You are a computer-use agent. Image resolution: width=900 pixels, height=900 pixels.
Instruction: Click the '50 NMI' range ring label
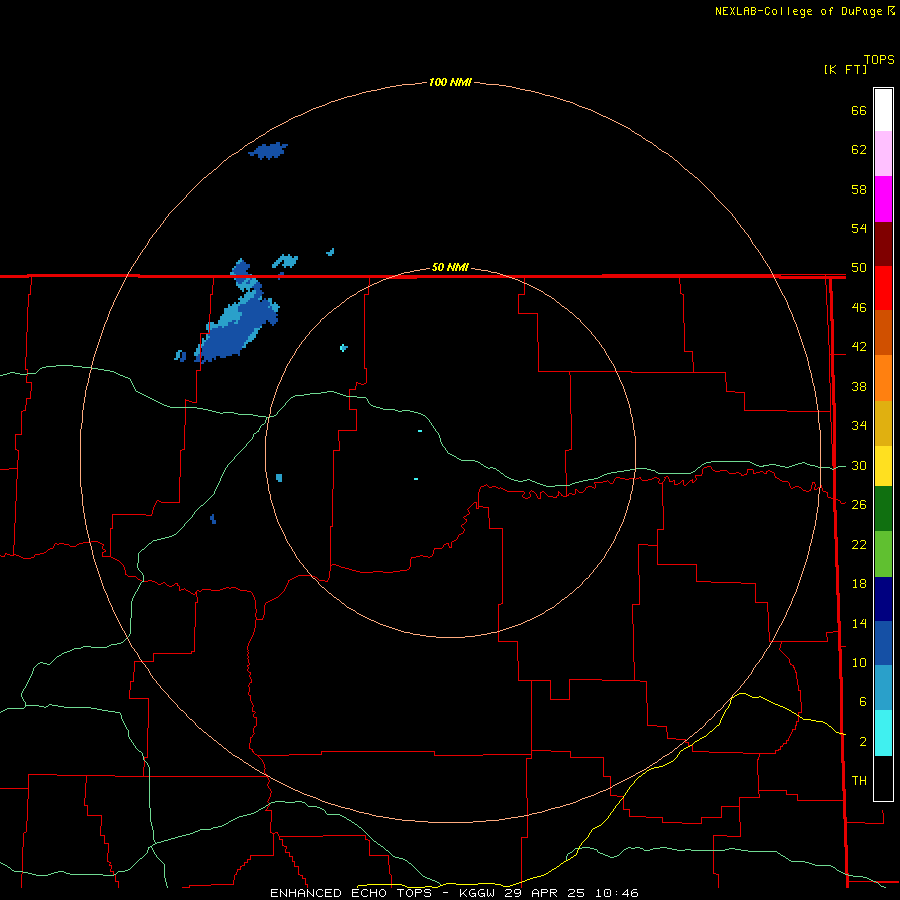coord(450,267)
